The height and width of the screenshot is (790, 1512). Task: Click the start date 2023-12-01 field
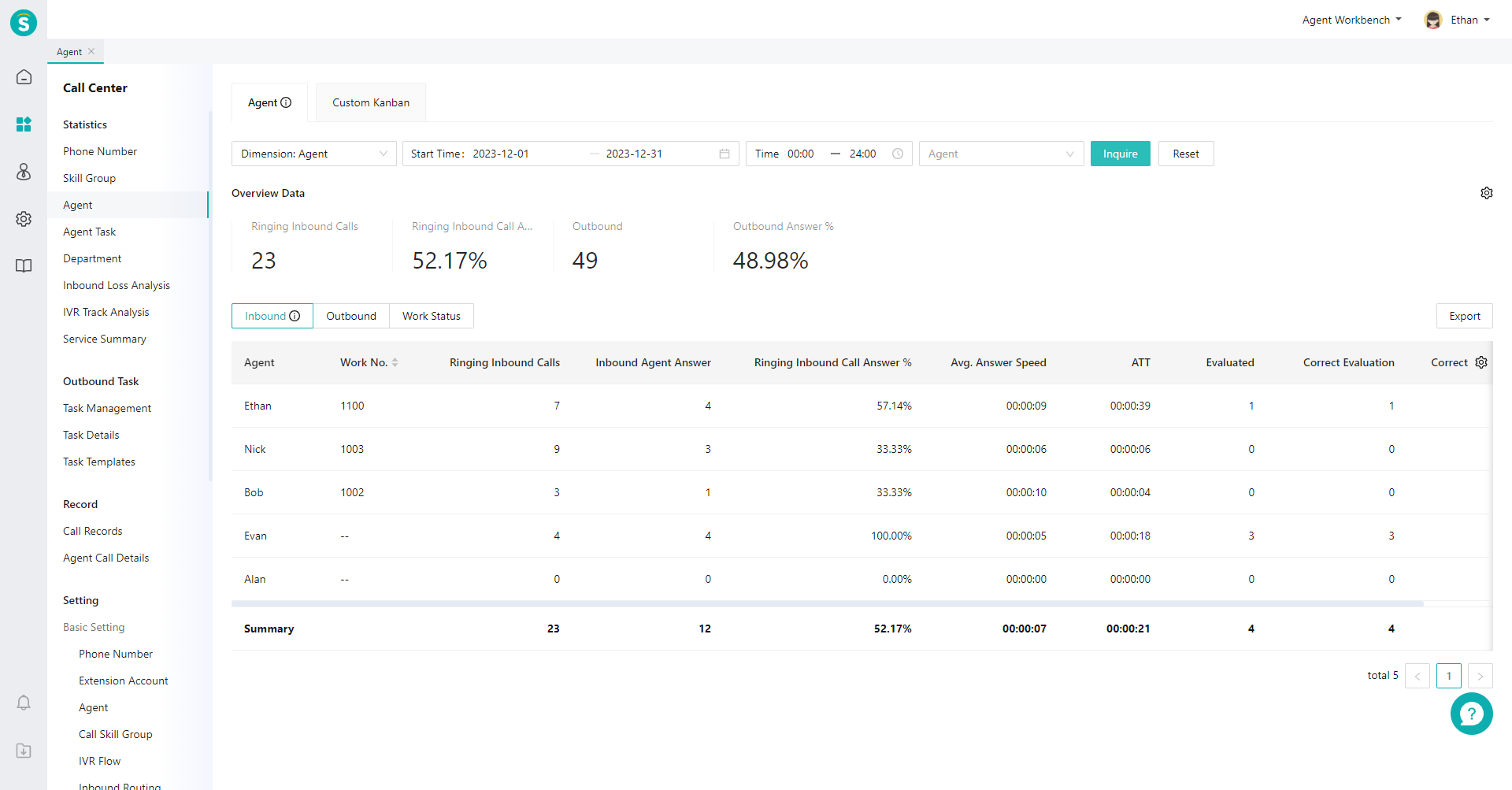coord(501,154)
